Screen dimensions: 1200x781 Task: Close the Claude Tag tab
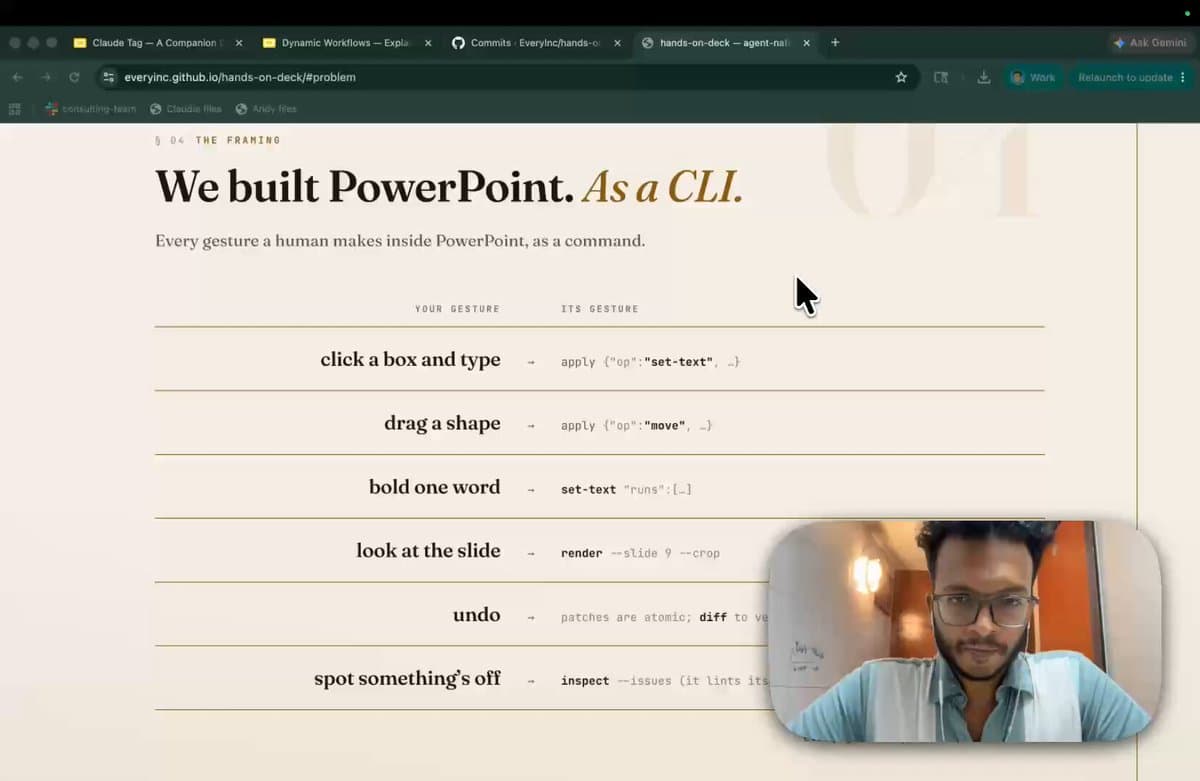pos(238,43)
